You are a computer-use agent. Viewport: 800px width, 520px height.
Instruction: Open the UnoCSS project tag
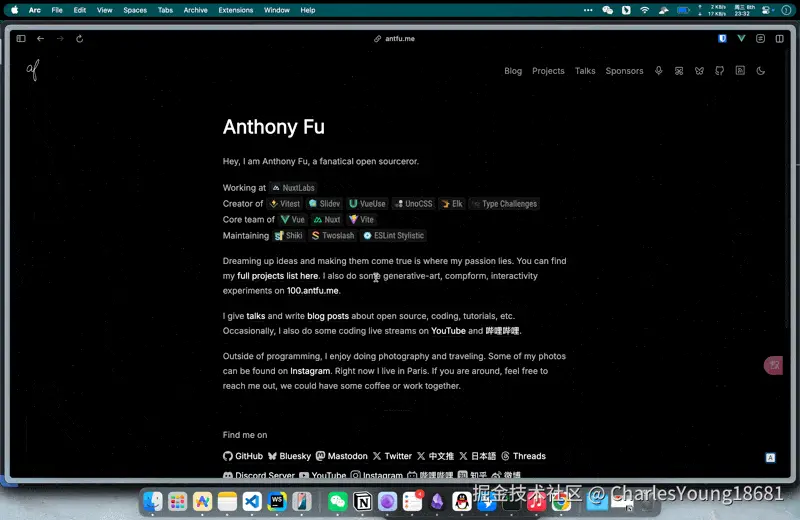coord(414,204)
